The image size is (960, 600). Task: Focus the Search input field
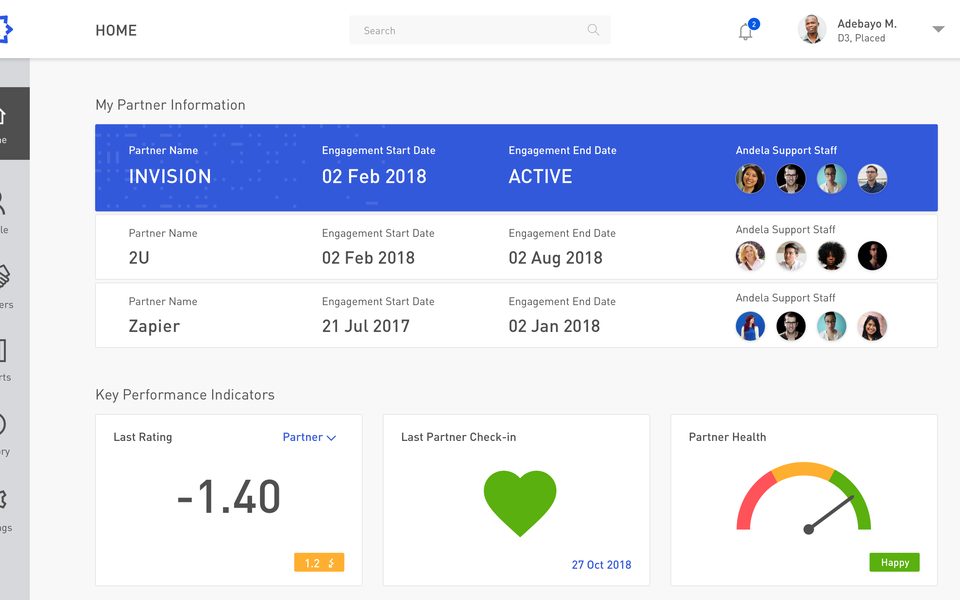pyautogui.click(x=479, y=30)
